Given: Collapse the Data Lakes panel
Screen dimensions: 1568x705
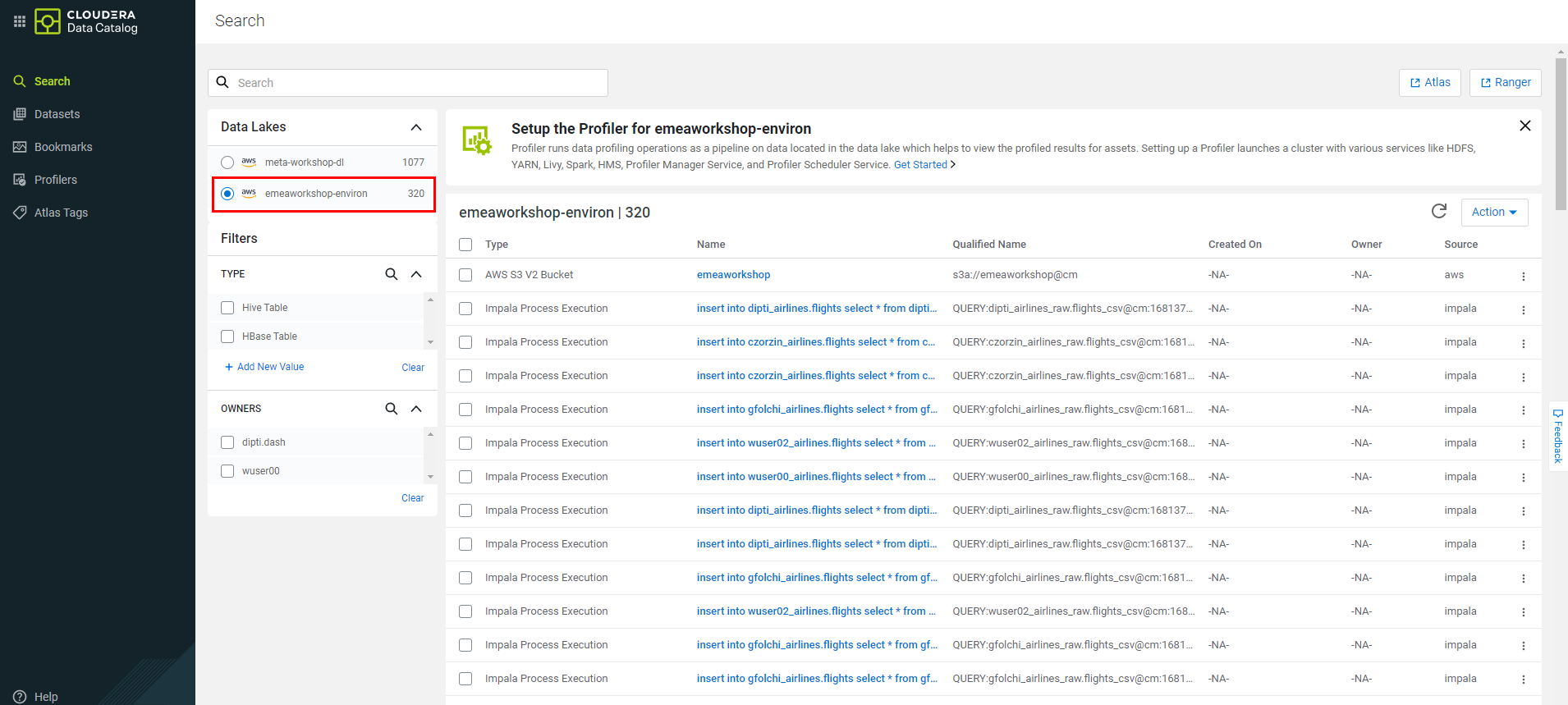Looking at the screenshot, I should pos(416,127).
